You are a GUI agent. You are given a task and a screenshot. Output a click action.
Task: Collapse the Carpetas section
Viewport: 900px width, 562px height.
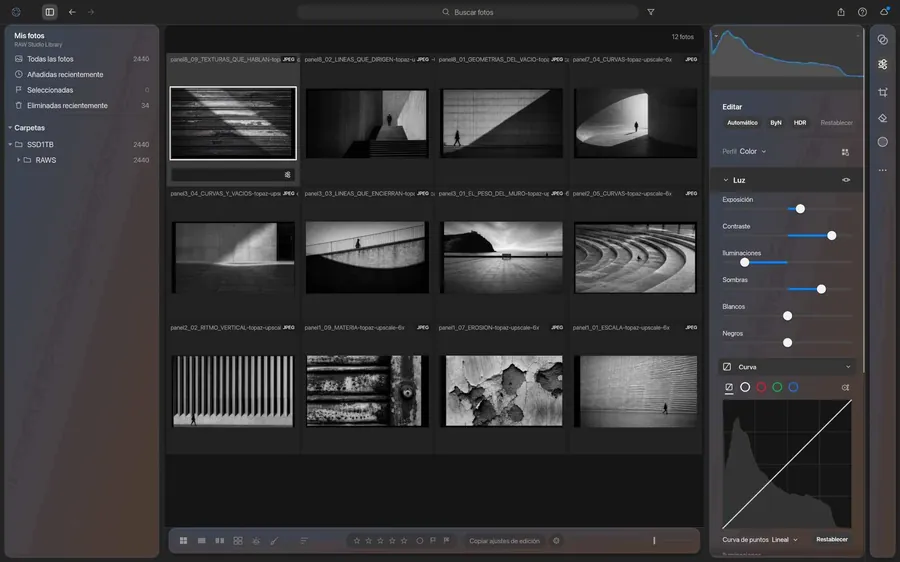pos(10,128)
